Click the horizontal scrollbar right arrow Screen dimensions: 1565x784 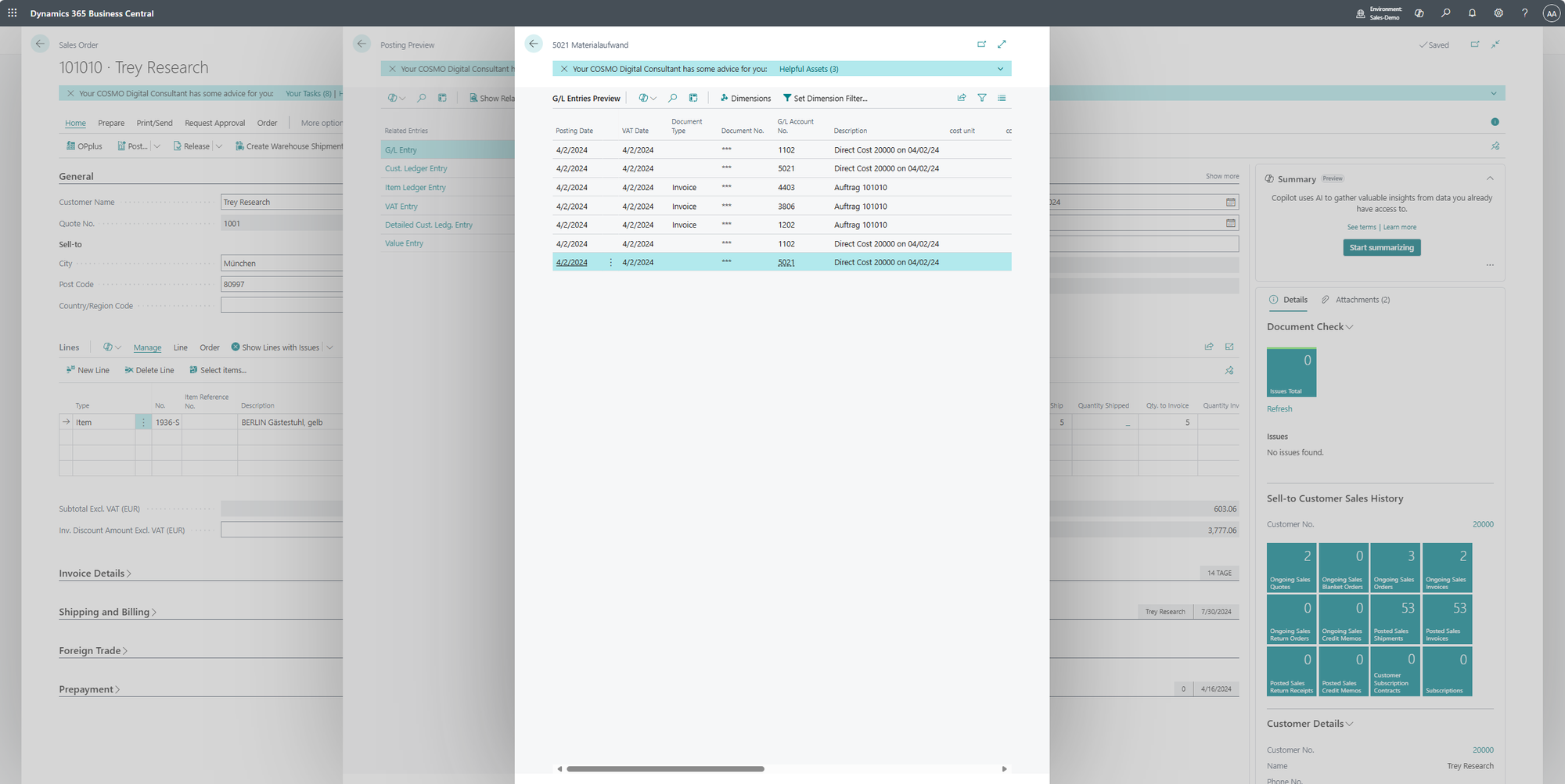click(1004, 769)
